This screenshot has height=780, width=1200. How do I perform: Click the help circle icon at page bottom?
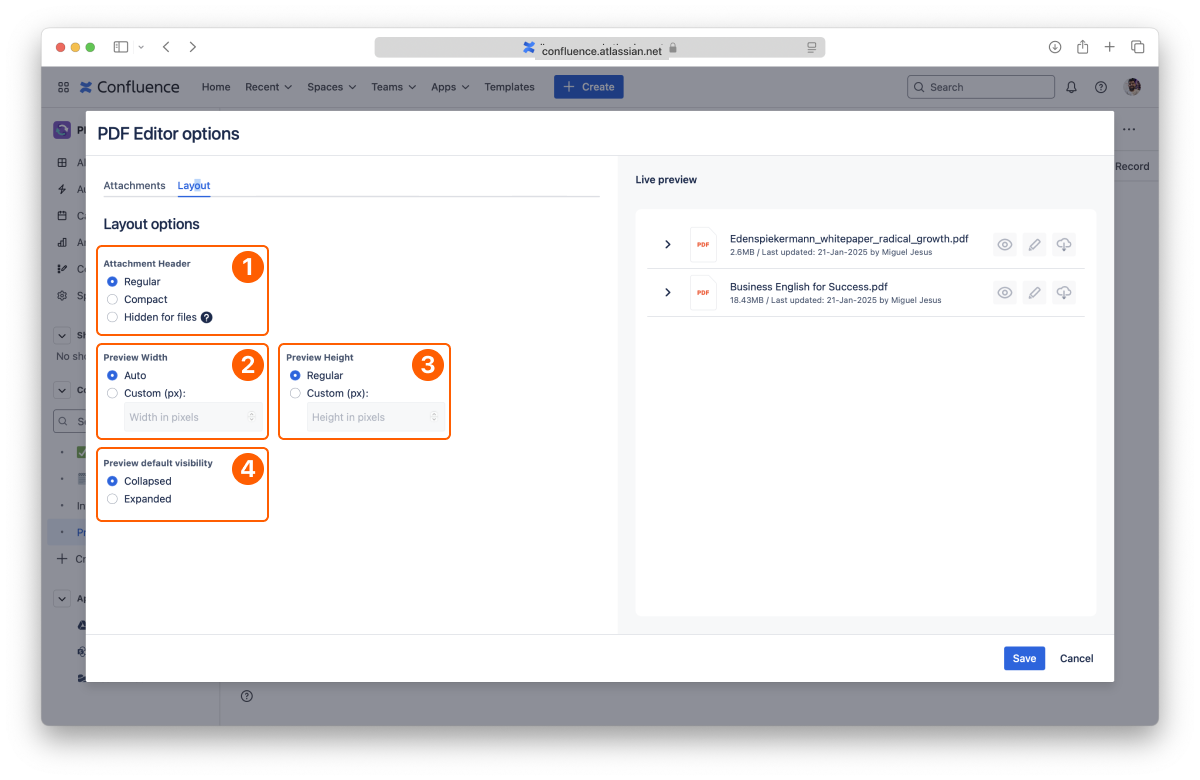click(247, 696)
